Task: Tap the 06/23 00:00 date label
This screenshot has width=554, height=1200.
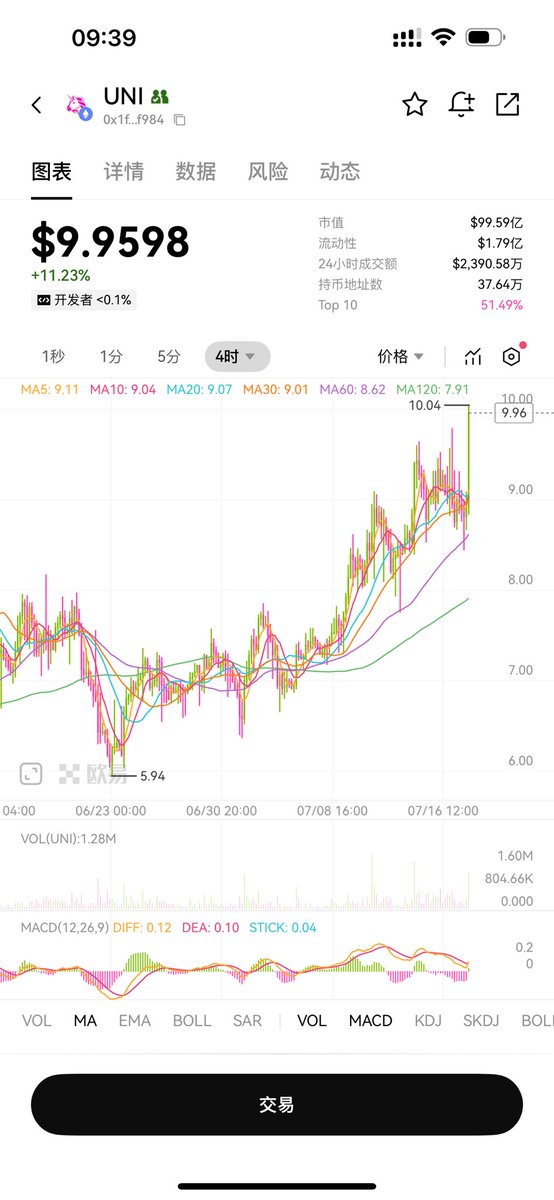Action: 110,810
